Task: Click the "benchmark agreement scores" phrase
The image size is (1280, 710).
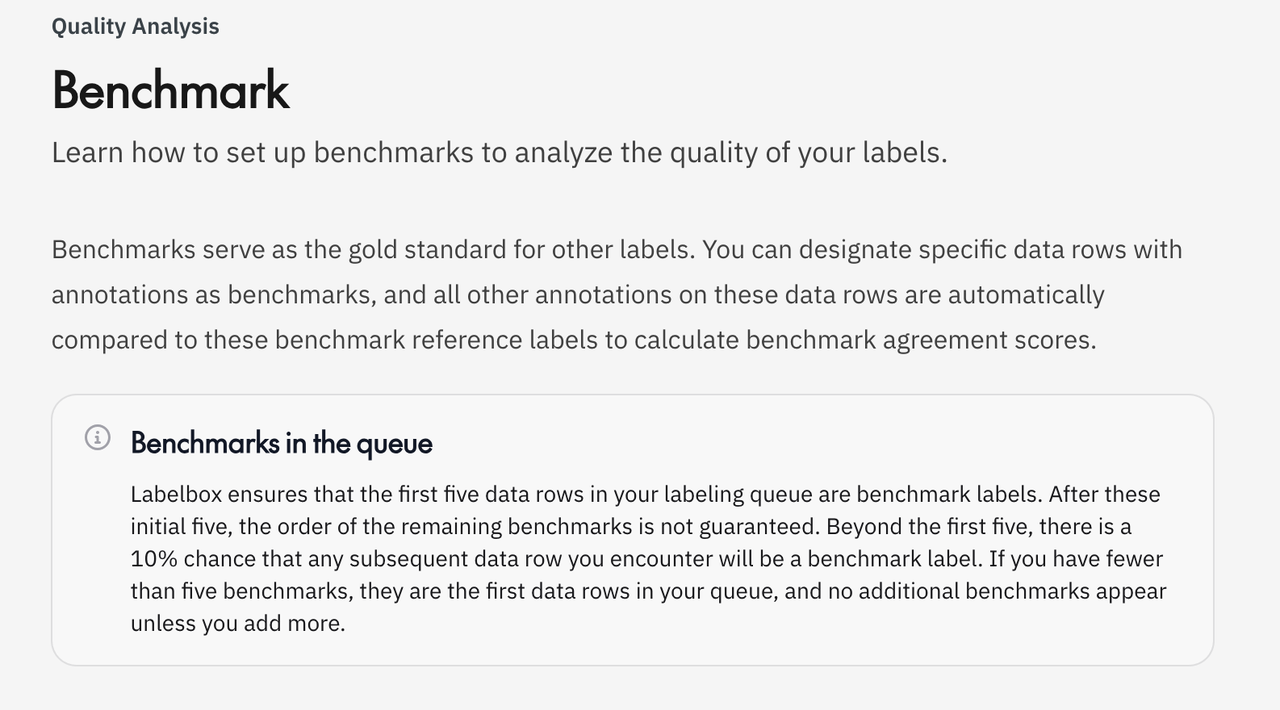Action: [x=920, y=340]
